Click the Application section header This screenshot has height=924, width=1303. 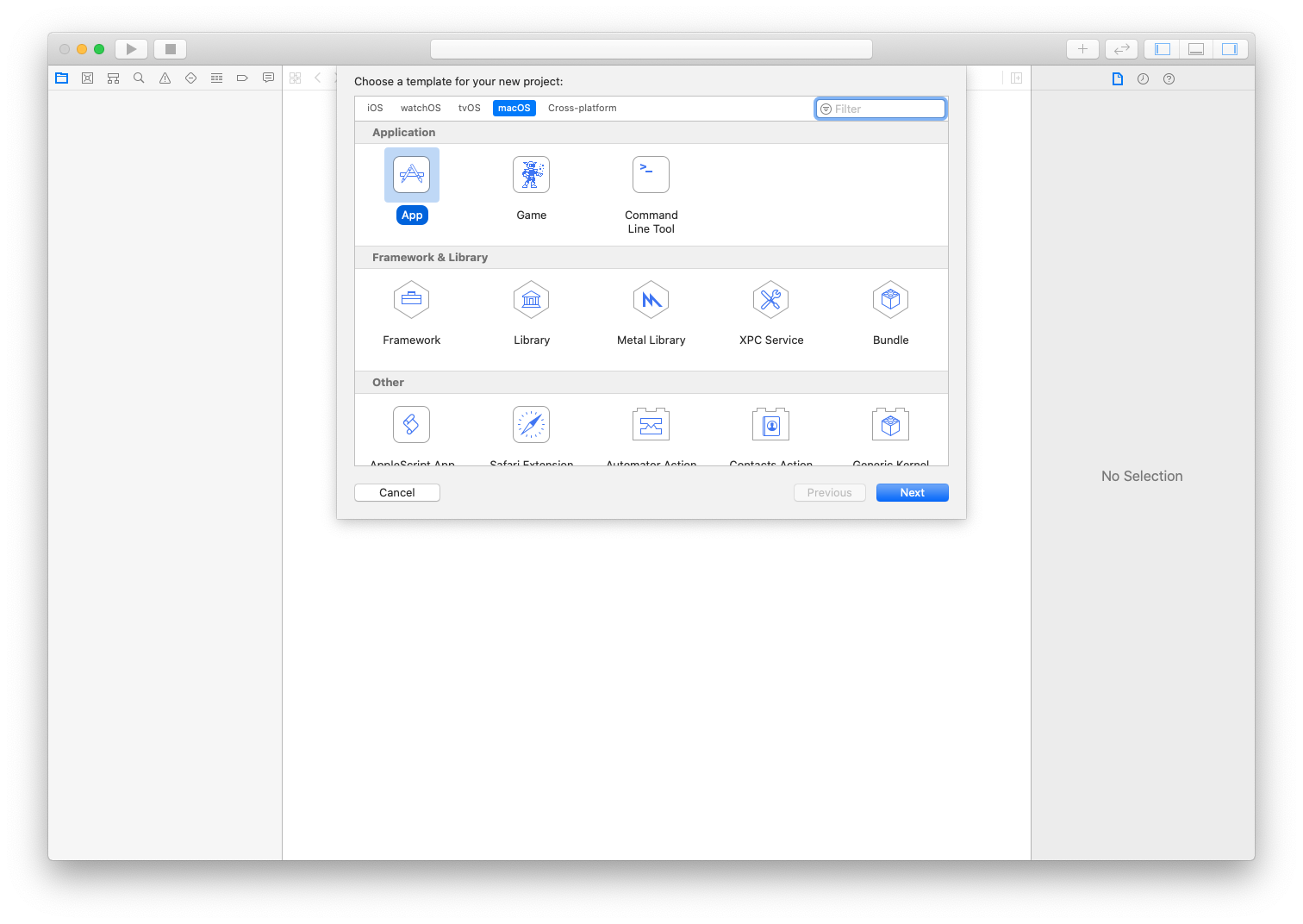pos(651,133)
